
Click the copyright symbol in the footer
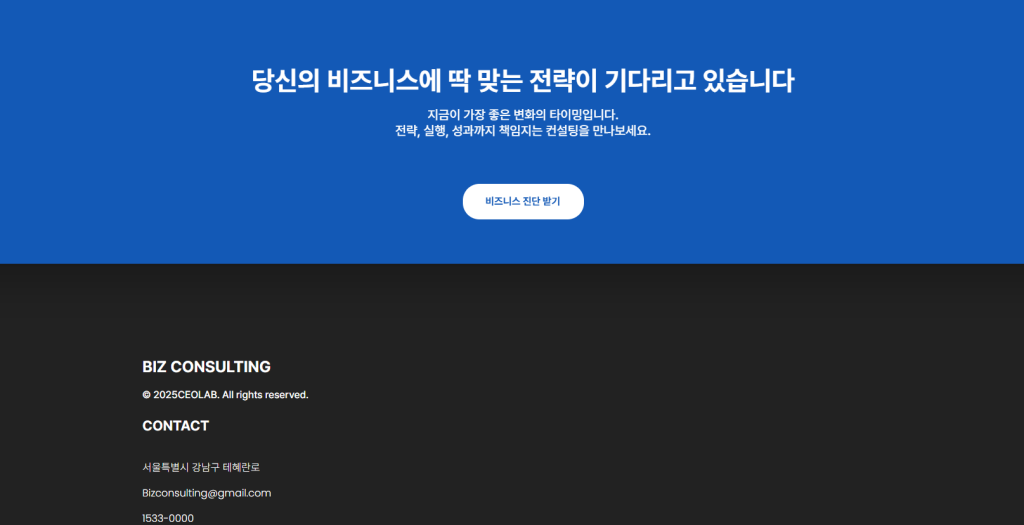[x=147, y=395]
